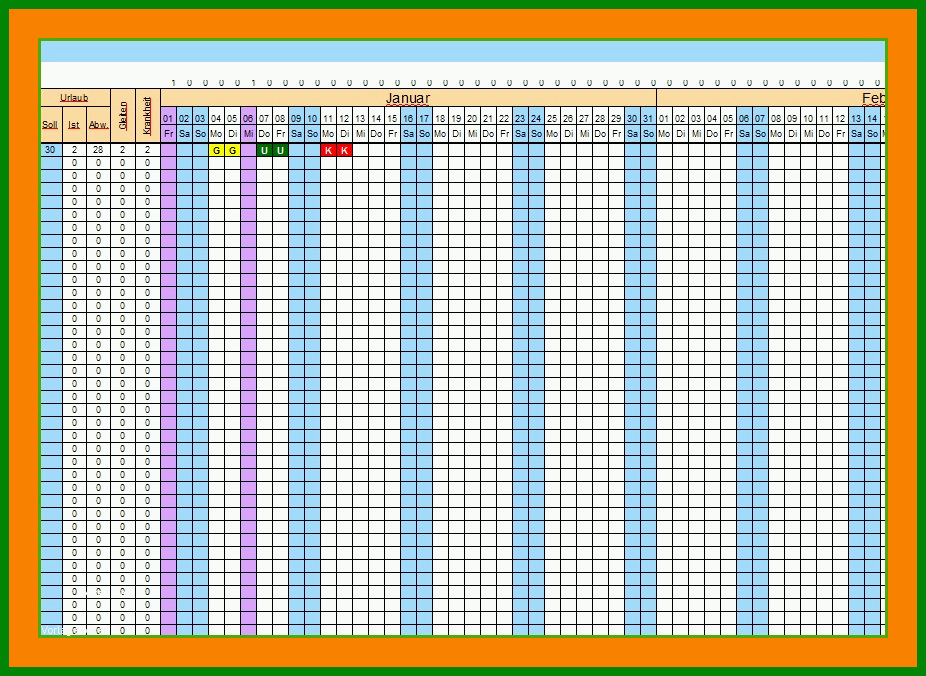Click Mi weekday cell under January 06
This screenshot has width=926, height=676.
249,134
